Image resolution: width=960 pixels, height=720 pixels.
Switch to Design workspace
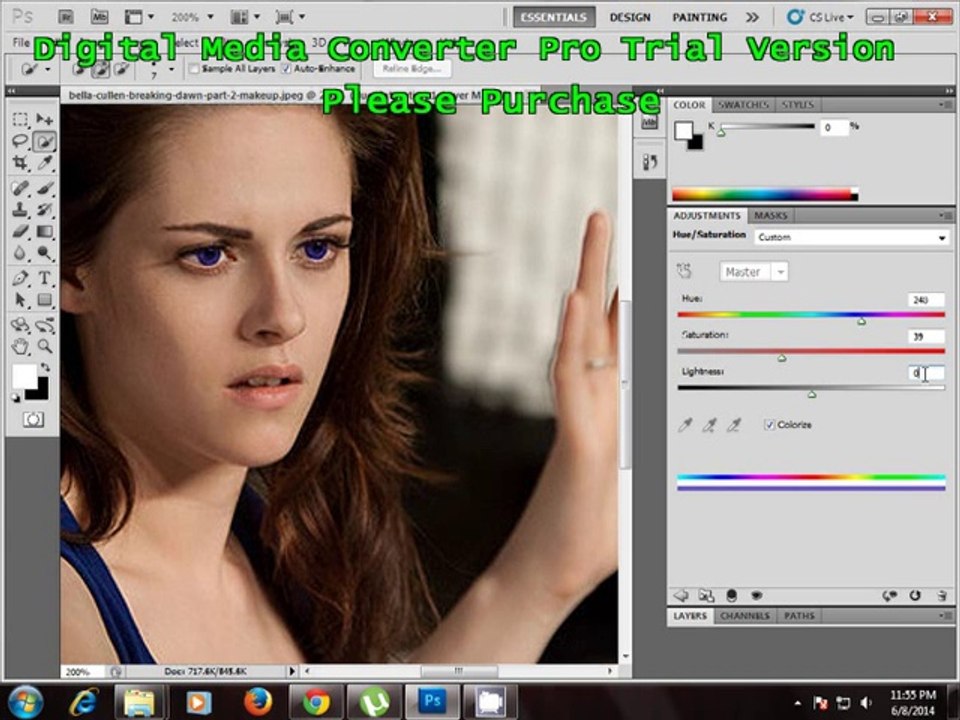(x=630, y=17)
